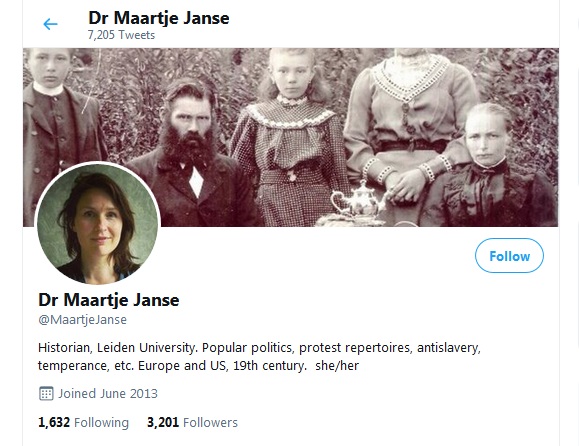Click the @MaartjeJanse handle
Viewport: 579px width, 446px height.
tap(82, 320)
